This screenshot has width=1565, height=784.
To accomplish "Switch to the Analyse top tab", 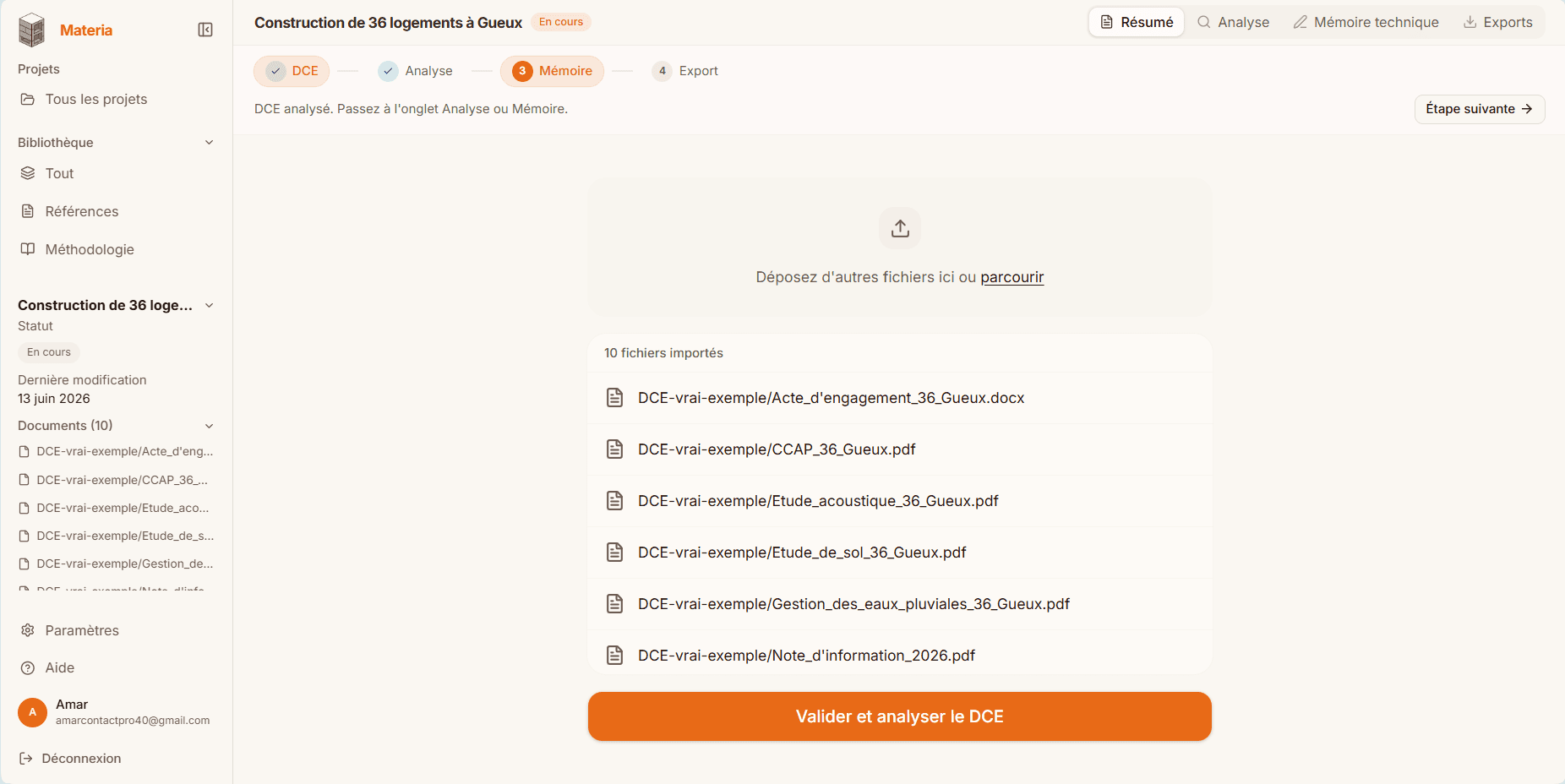I will click(1233, 22).
